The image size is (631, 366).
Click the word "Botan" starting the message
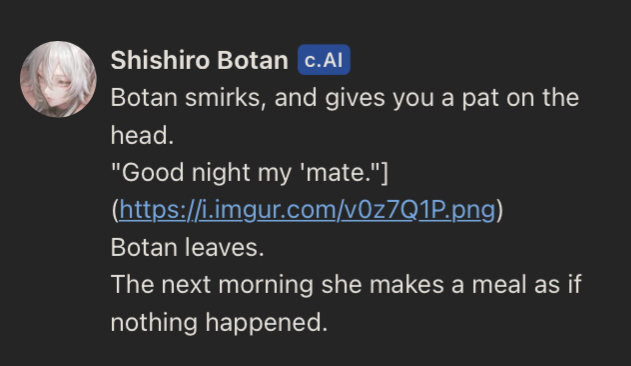[x=144, y=98]
